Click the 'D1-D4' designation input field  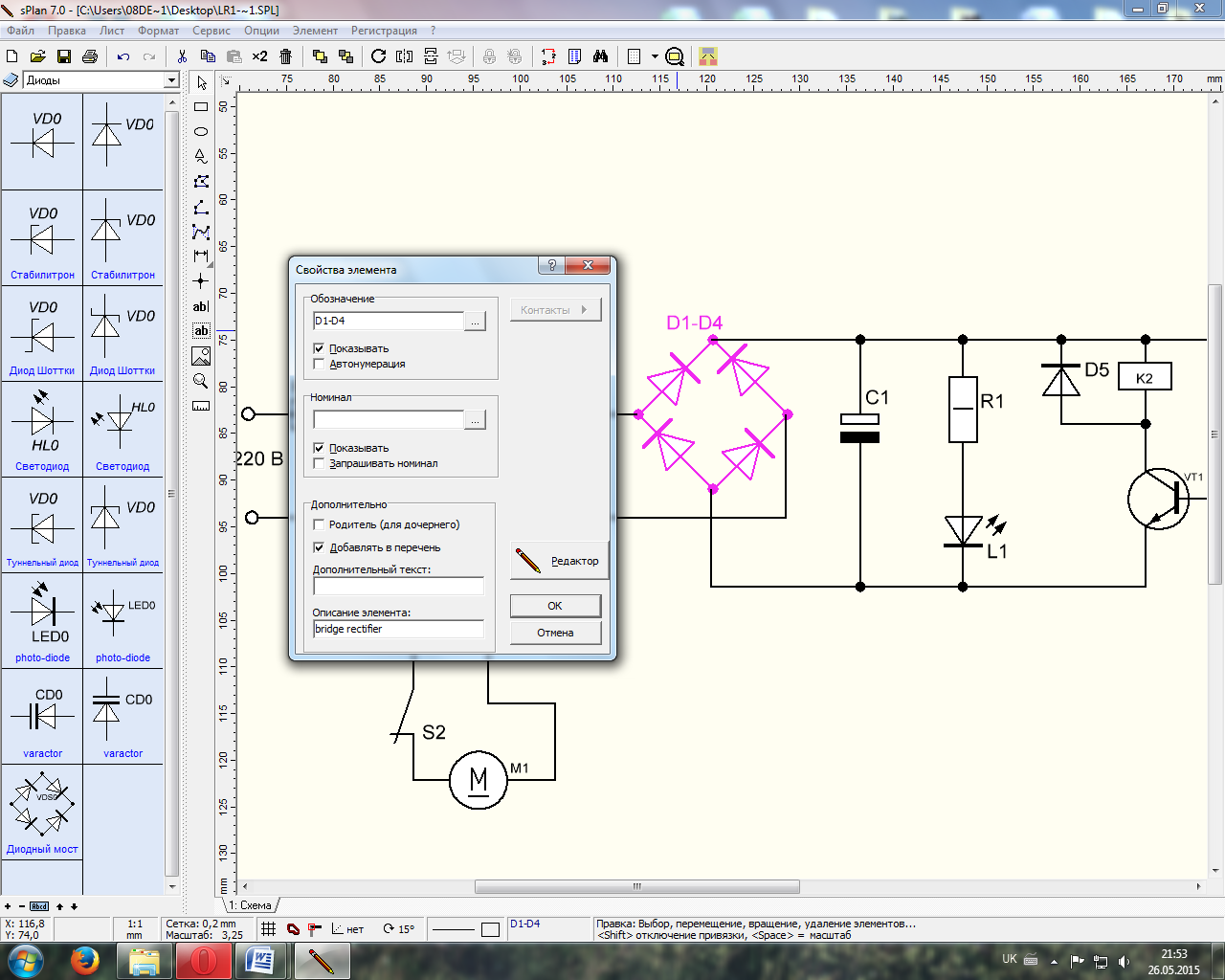tap(388, 322)
